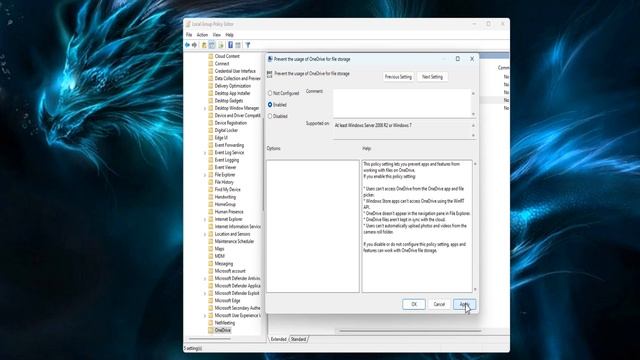Click the Cloud Content folder icon

pos(211,56)
